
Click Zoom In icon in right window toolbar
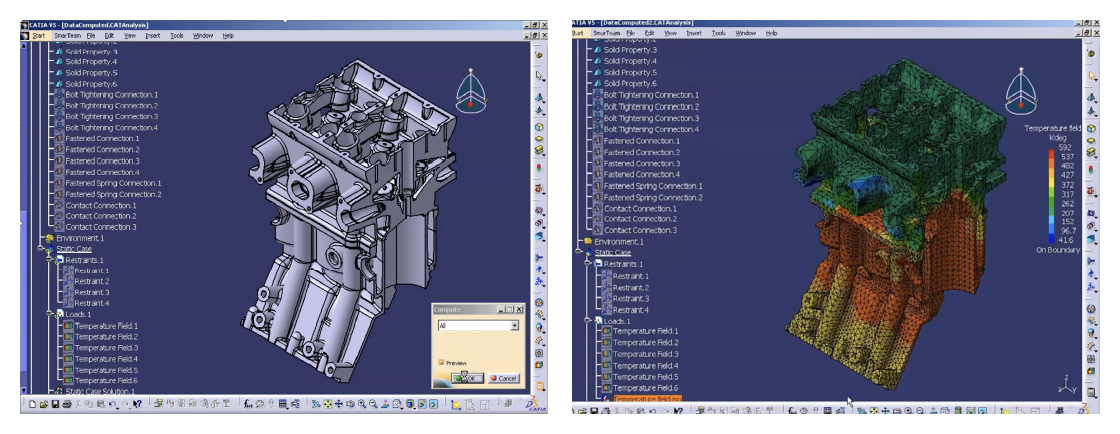[908, 411]
